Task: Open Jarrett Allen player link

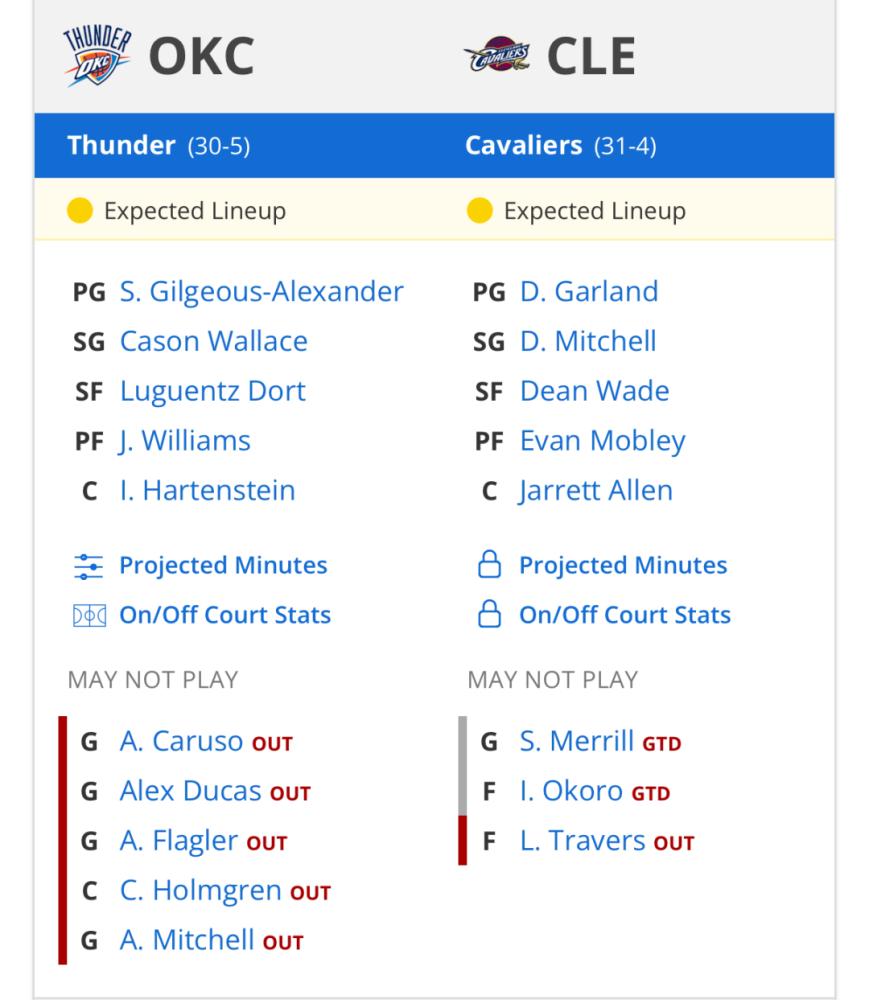Action: (596, 491)
